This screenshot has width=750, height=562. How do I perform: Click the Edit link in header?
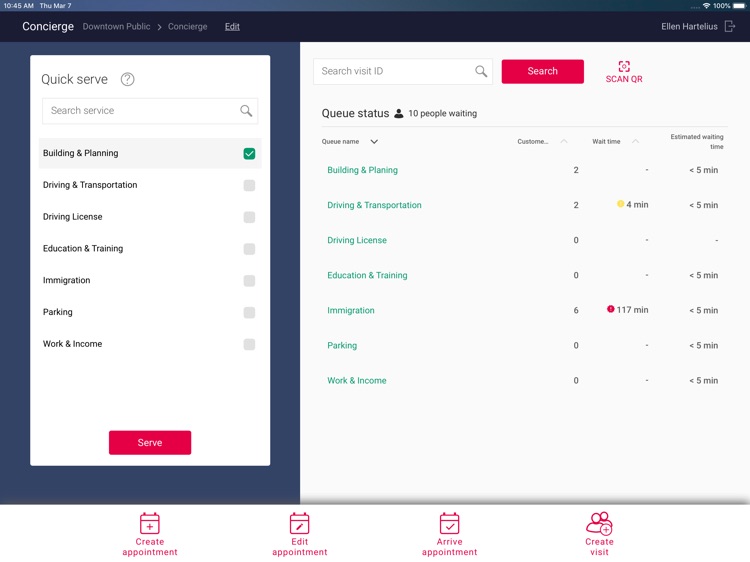point(232,26)
